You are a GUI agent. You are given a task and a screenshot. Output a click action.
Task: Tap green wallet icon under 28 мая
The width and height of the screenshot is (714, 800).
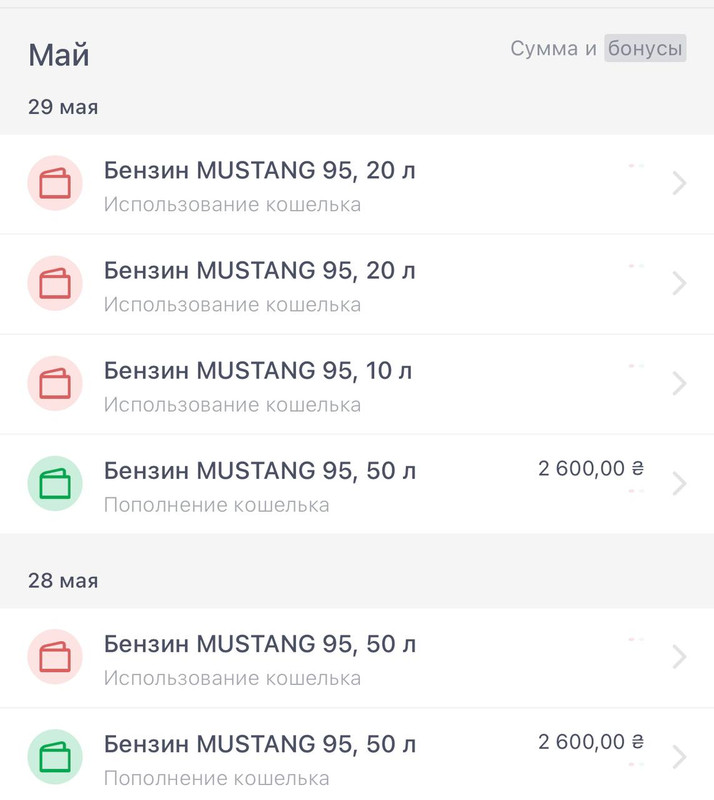[x=54, y=757]
